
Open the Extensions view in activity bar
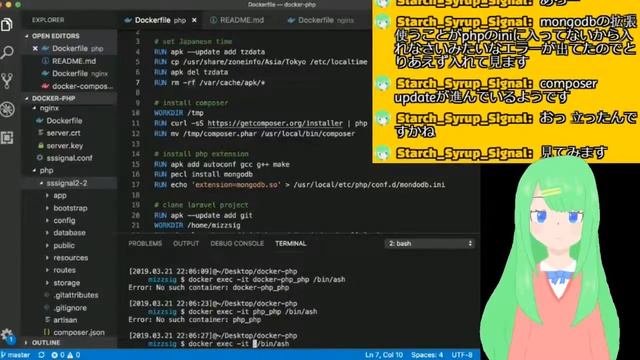pos(7,138)
